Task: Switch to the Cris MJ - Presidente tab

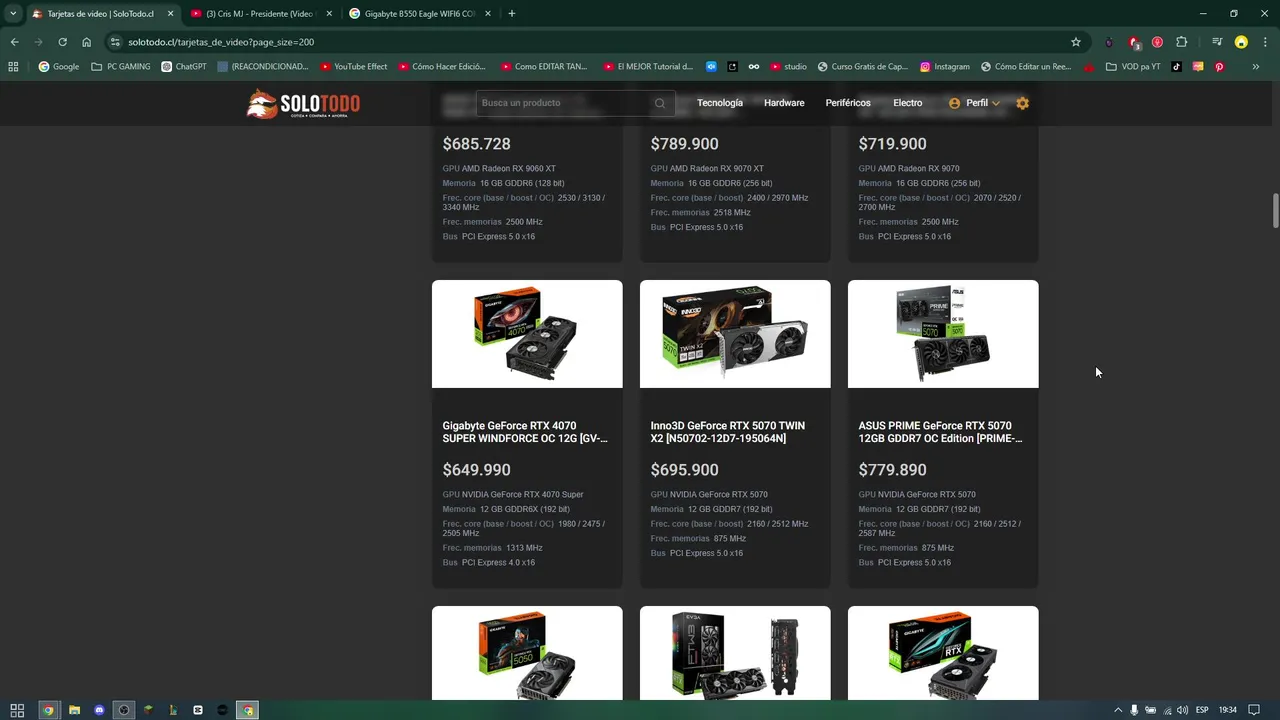Action: coord(260,14)
